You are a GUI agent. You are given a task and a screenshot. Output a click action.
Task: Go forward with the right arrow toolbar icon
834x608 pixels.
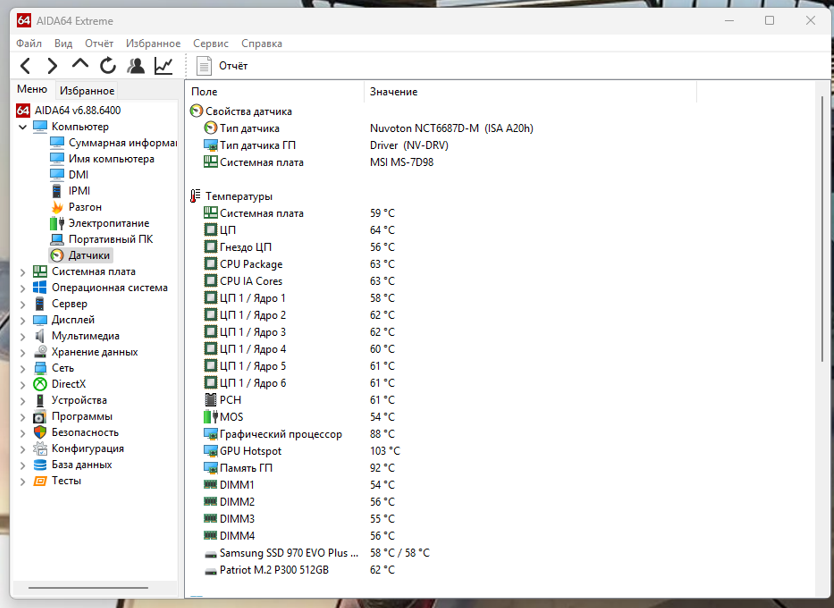[52, 66]
